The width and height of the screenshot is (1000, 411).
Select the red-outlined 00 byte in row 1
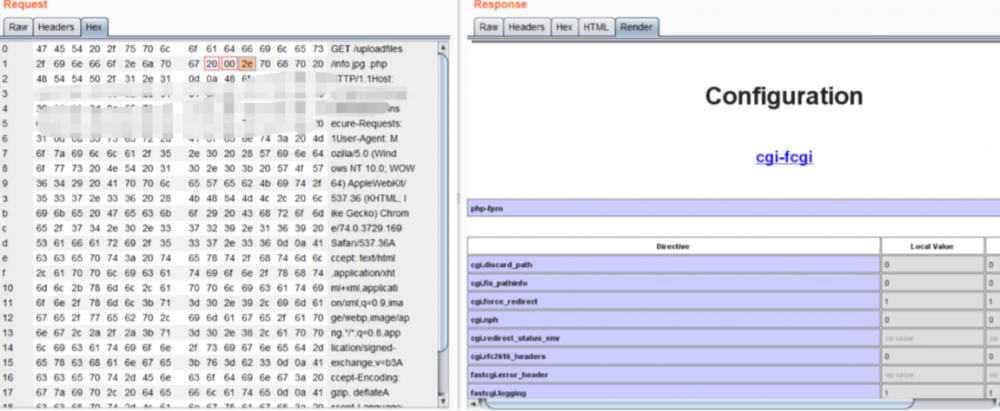coord(230,64)
